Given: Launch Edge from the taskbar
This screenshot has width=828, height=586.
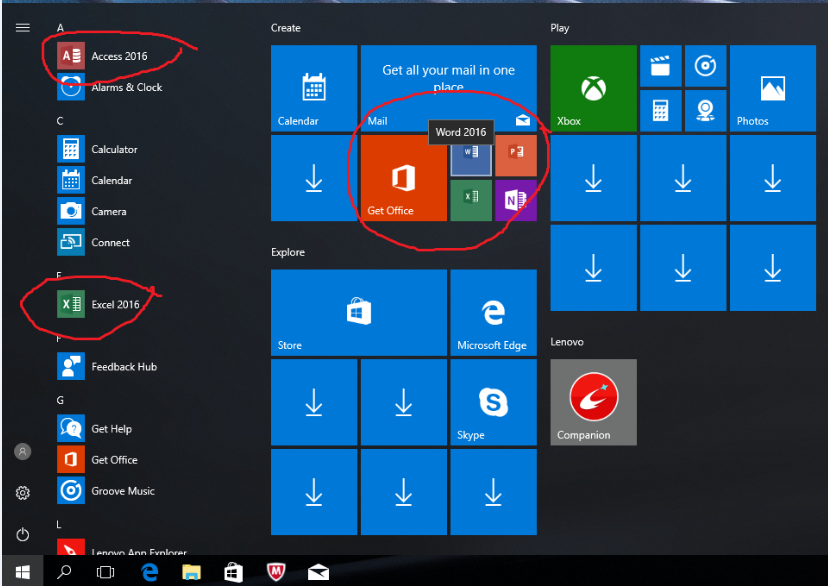Looking at the screenshot, I should pos(150,572).
